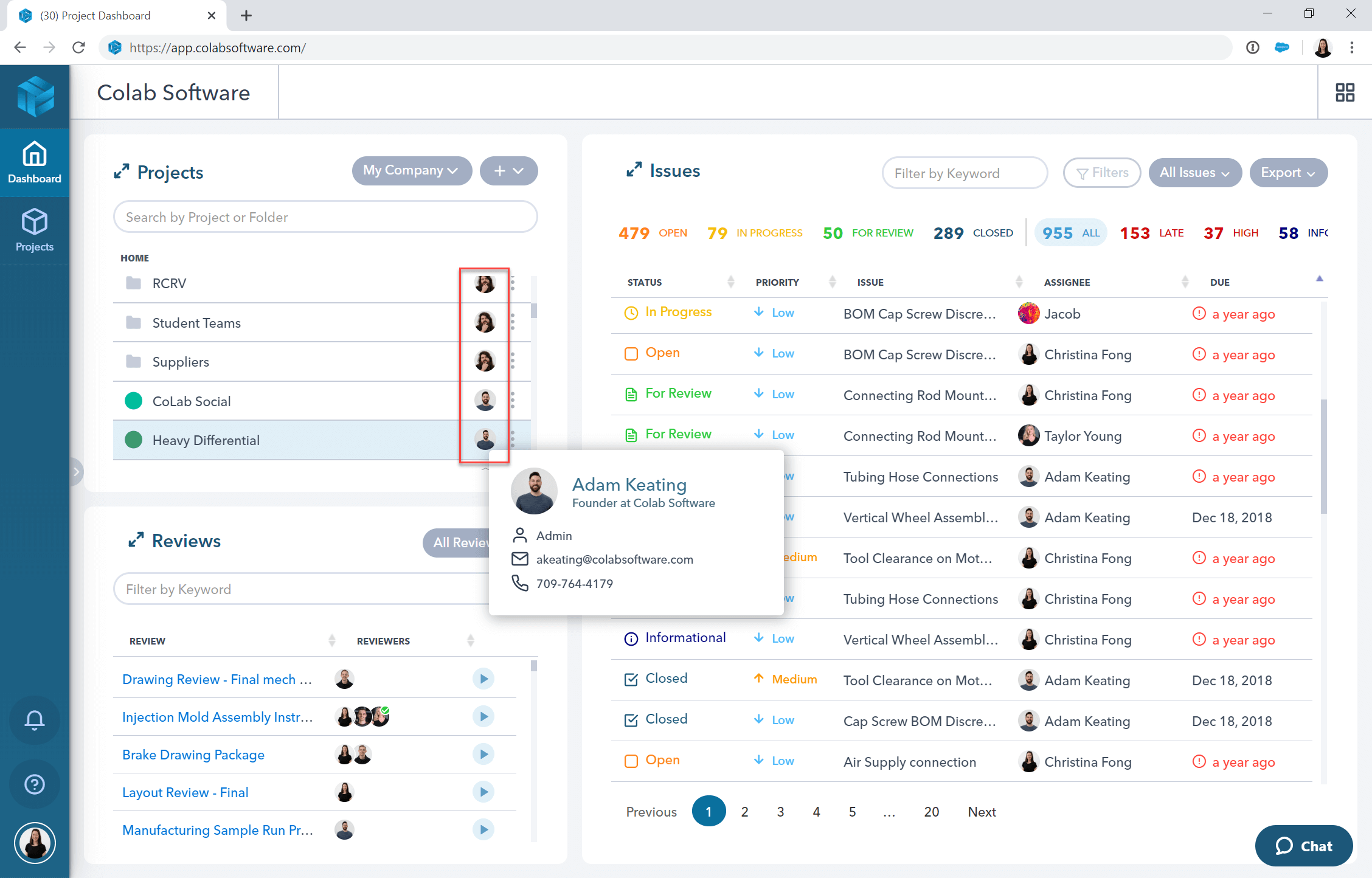Click the Search by Project or Folder field
The height and width of the screenshot is (878, 1372).
pos(325,217)
